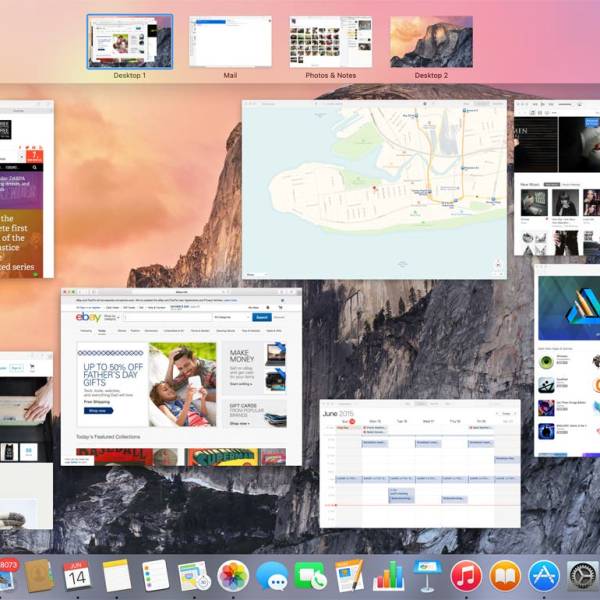Screen dimensions: 600x600
Task: Select the iTunes window with album covers
Action: (557, 178)
